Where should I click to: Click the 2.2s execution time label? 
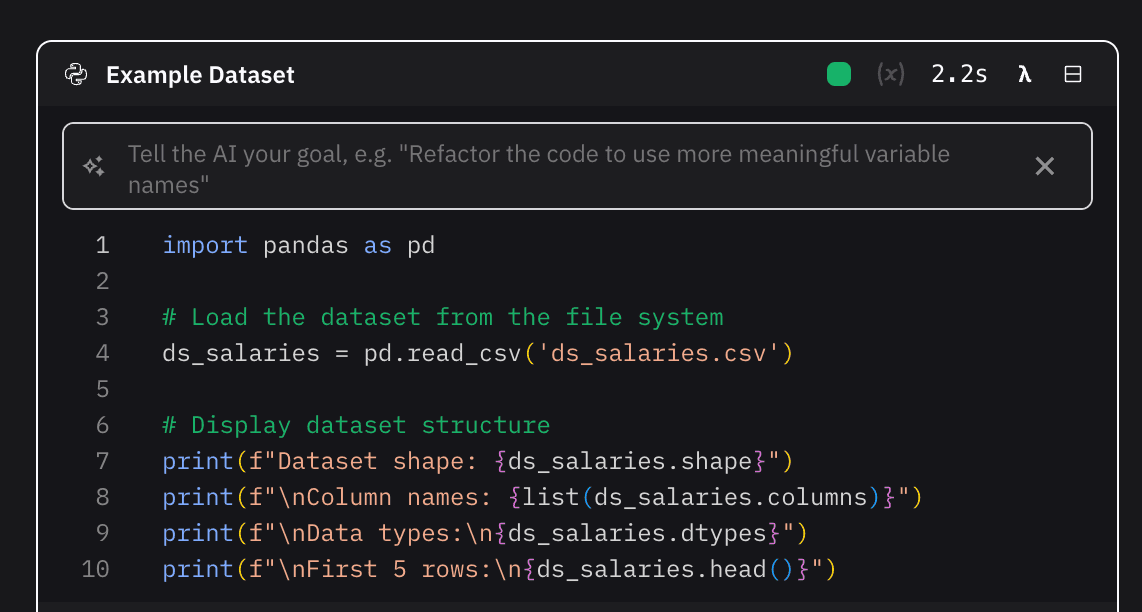click(959, 75)
